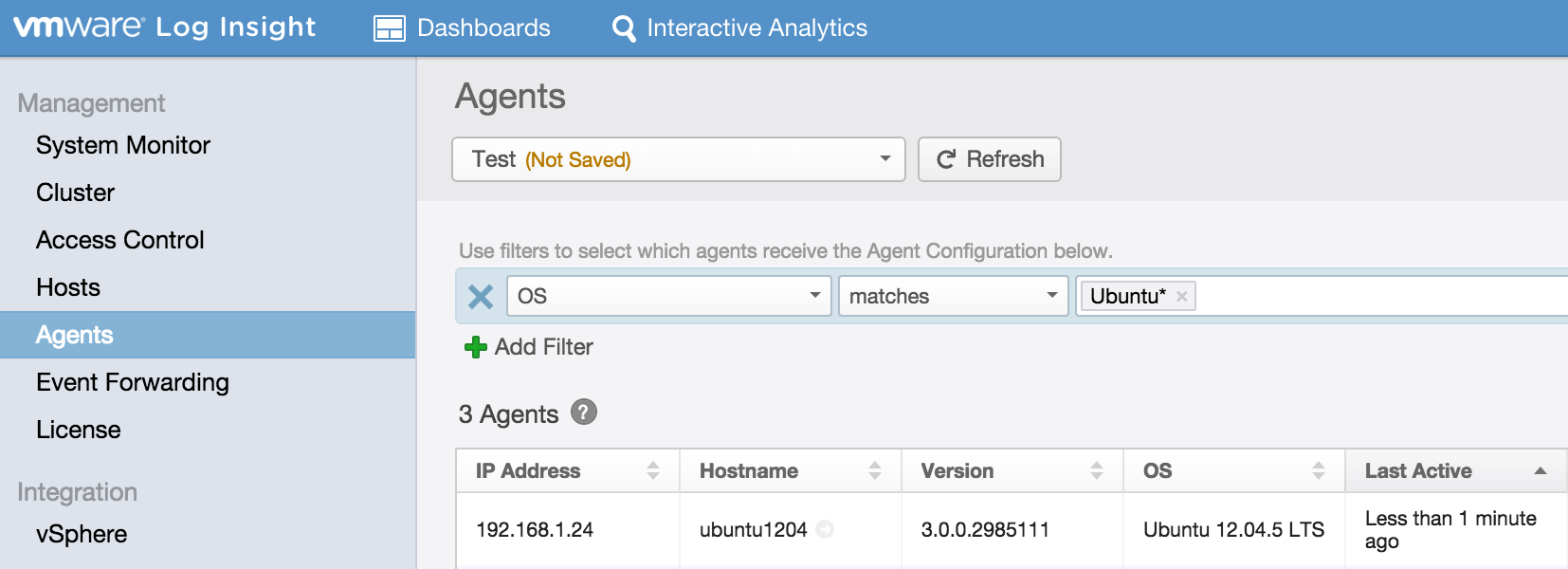Click the blue X remove filter icon
The width and height of the screenshot is (1568, 569).
pyautogui.click(x=481, y=297)
